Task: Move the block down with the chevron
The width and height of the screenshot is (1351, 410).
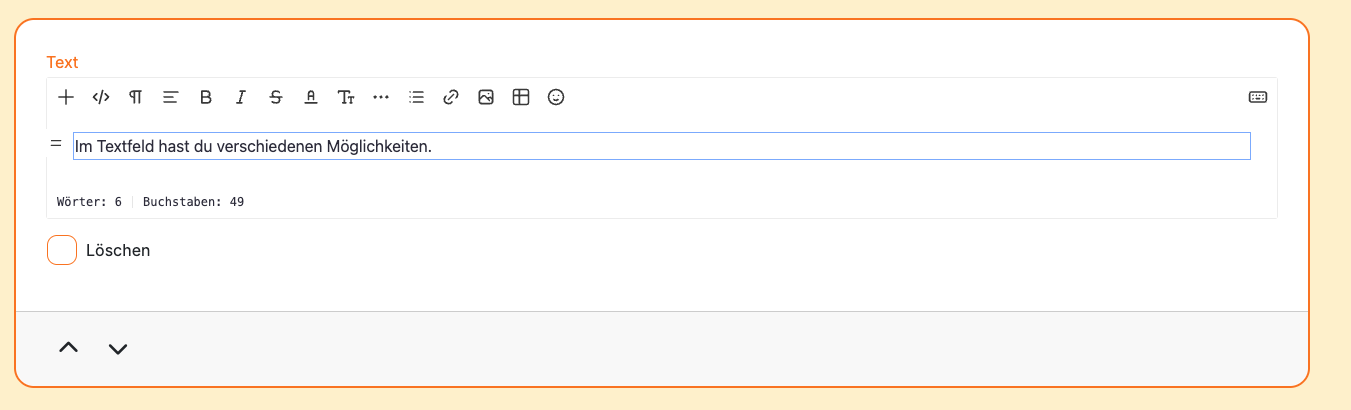Action: click(118, 348)
